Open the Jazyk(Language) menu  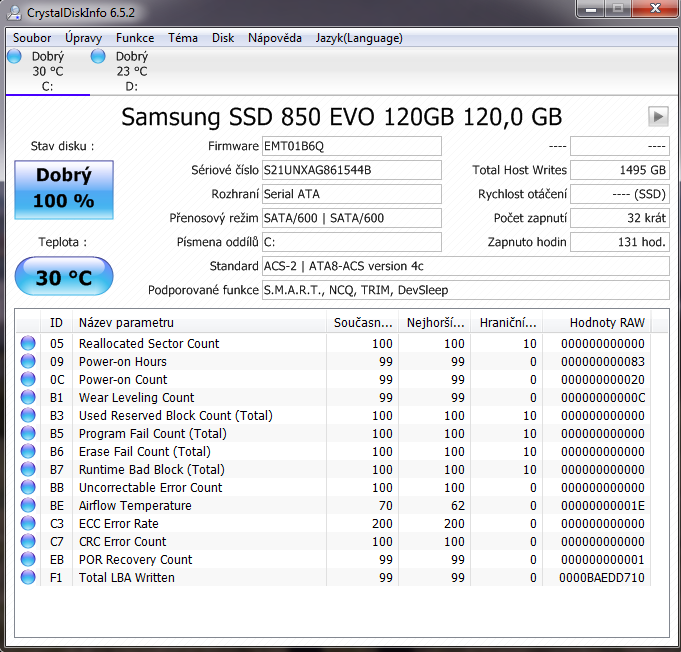coord(359,38)
